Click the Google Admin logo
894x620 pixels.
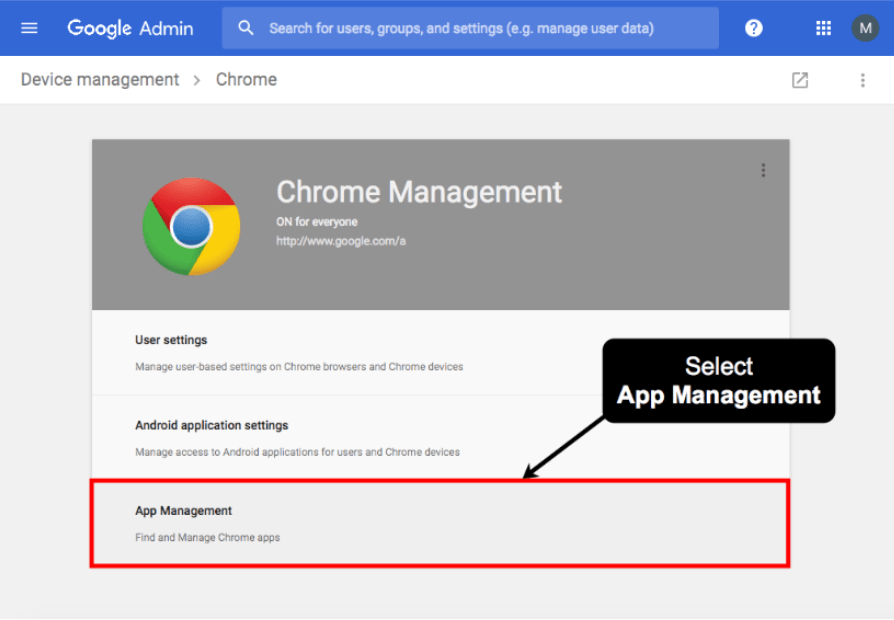(130, 28)
